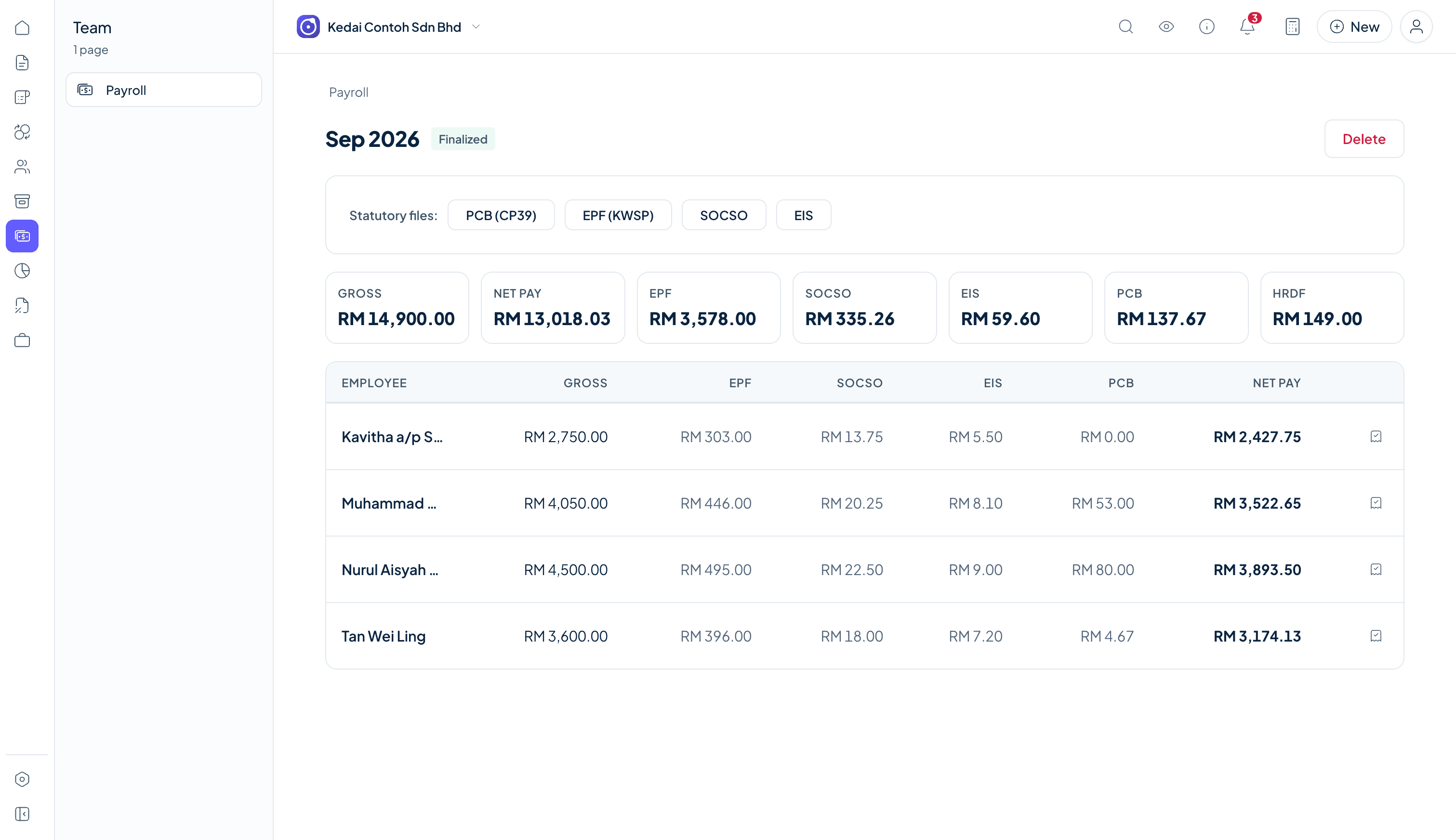Click EIS value RM 7.20
The image size is (1456, 840).
975,636
